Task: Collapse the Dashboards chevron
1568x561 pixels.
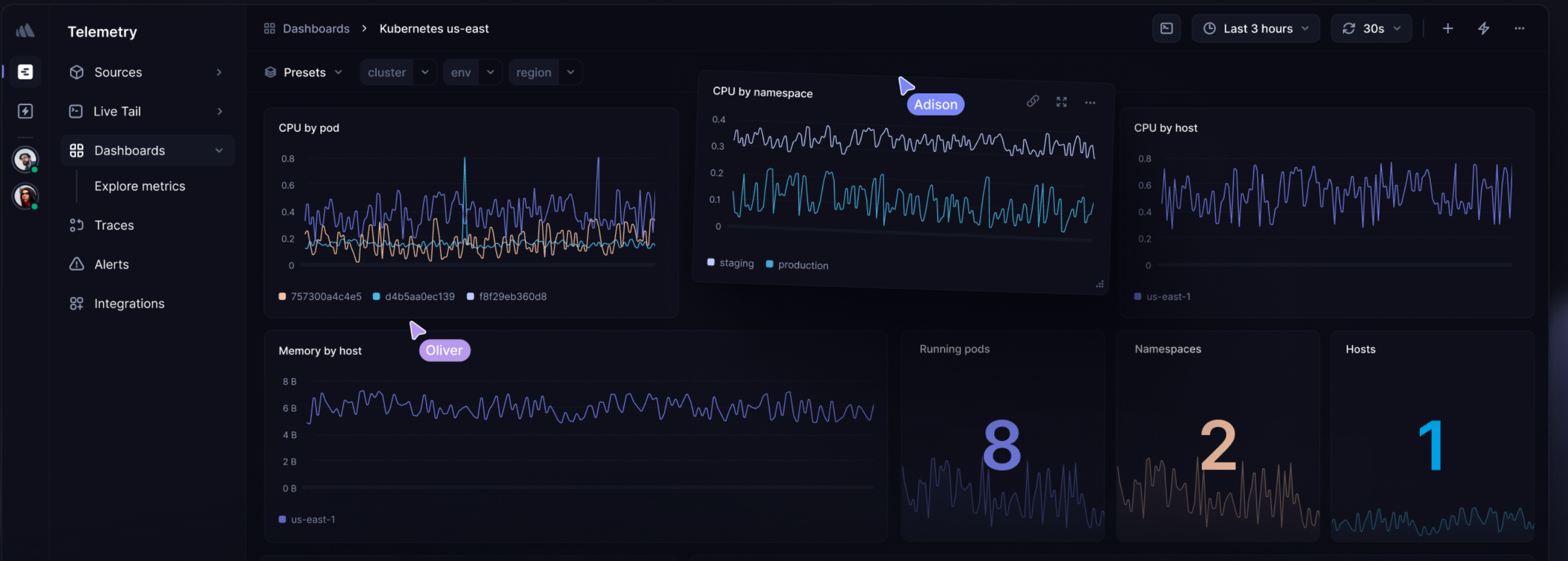Action: coord(219,151)
